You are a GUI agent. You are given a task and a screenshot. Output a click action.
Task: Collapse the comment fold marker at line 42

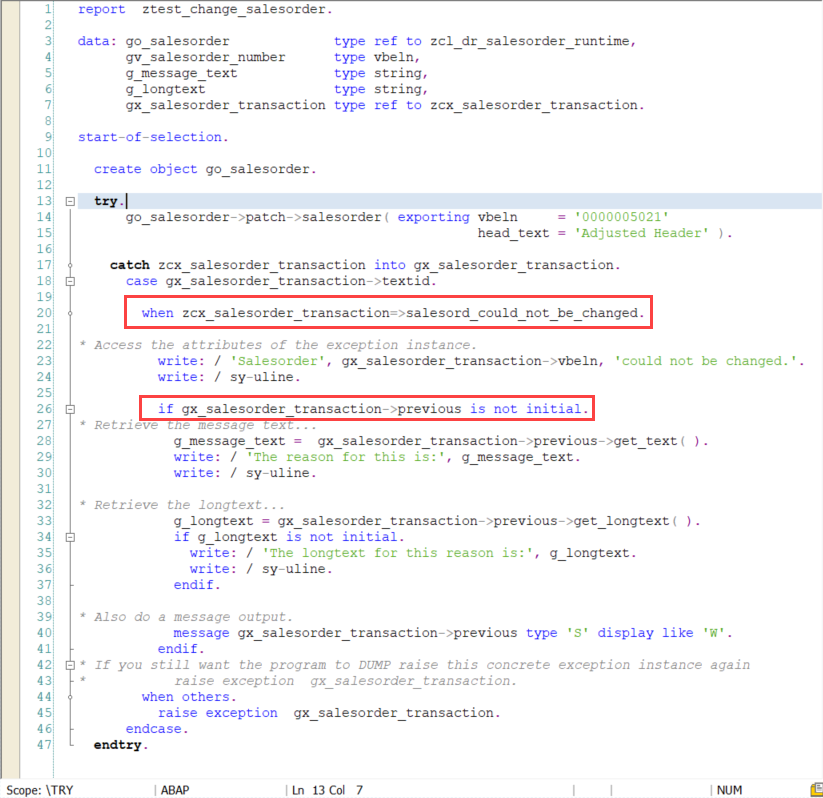pos(68,665)
